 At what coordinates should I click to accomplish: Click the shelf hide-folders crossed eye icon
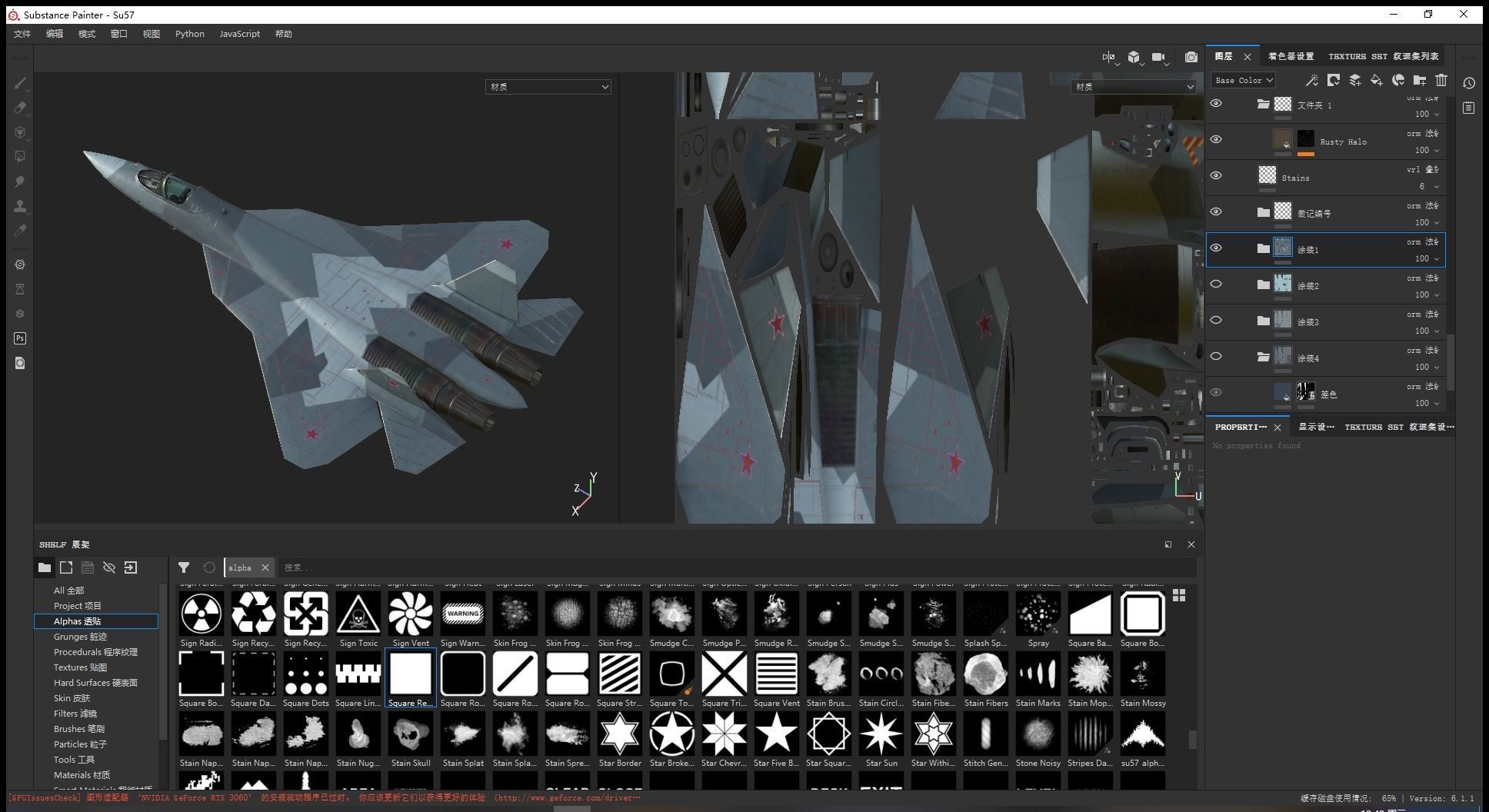tap(109, 567)
